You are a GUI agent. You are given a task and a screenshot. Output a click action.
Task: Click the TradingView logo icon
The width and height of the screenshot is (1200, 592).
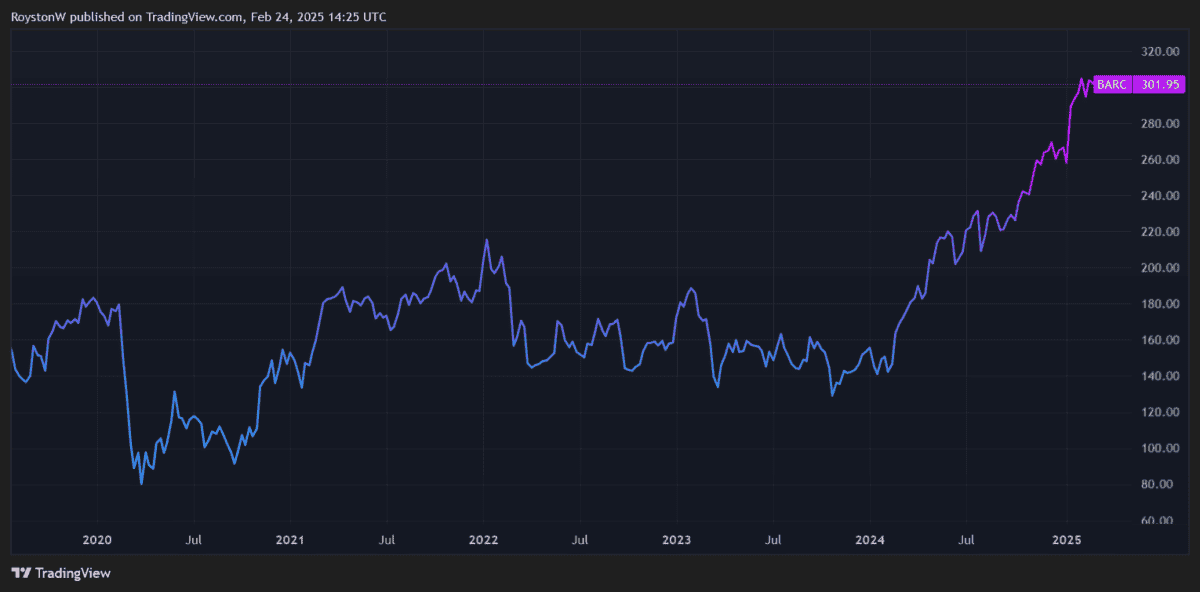pos(21,573)
